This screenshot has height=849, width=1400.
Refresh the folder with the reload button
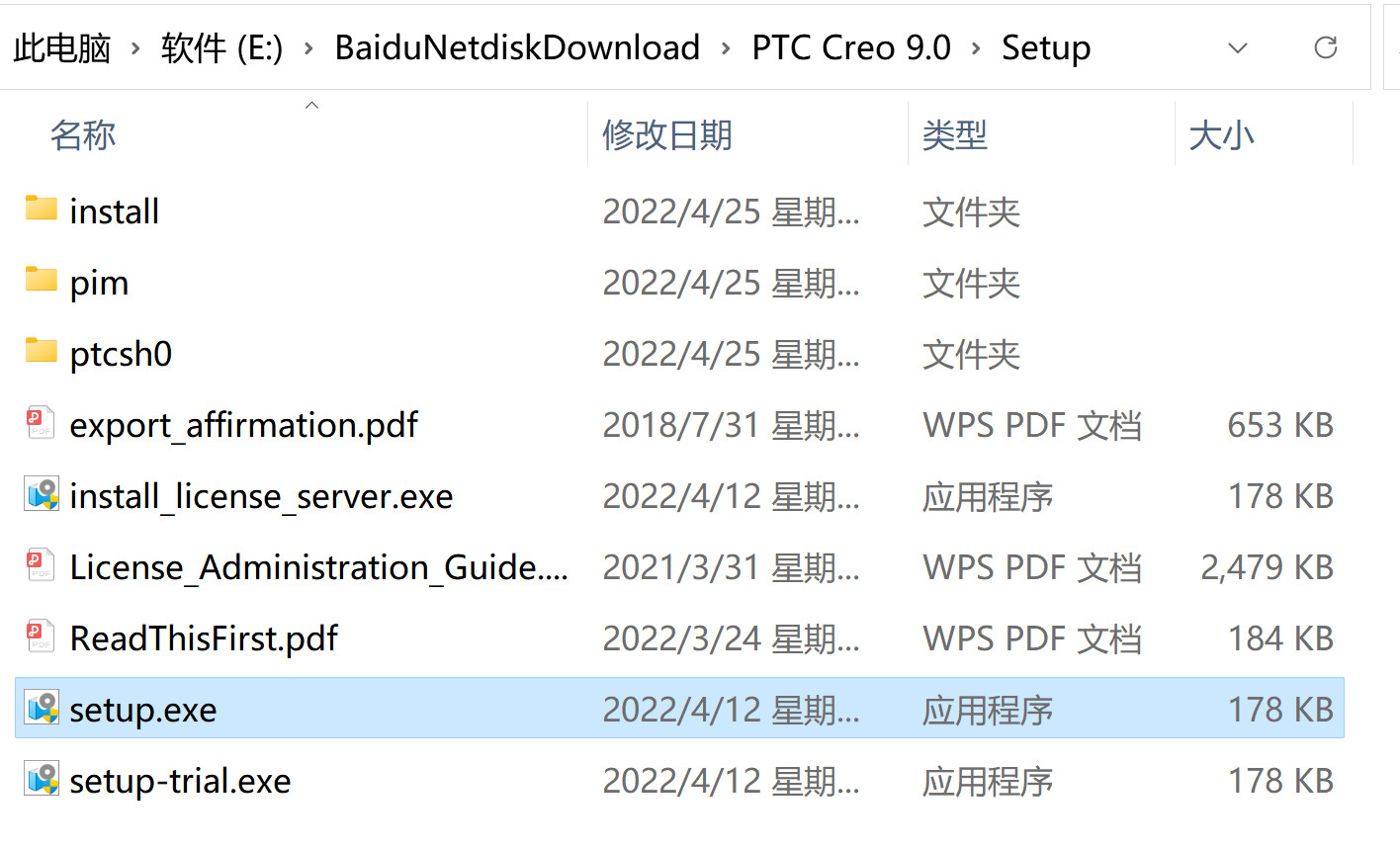point(1325,47)
